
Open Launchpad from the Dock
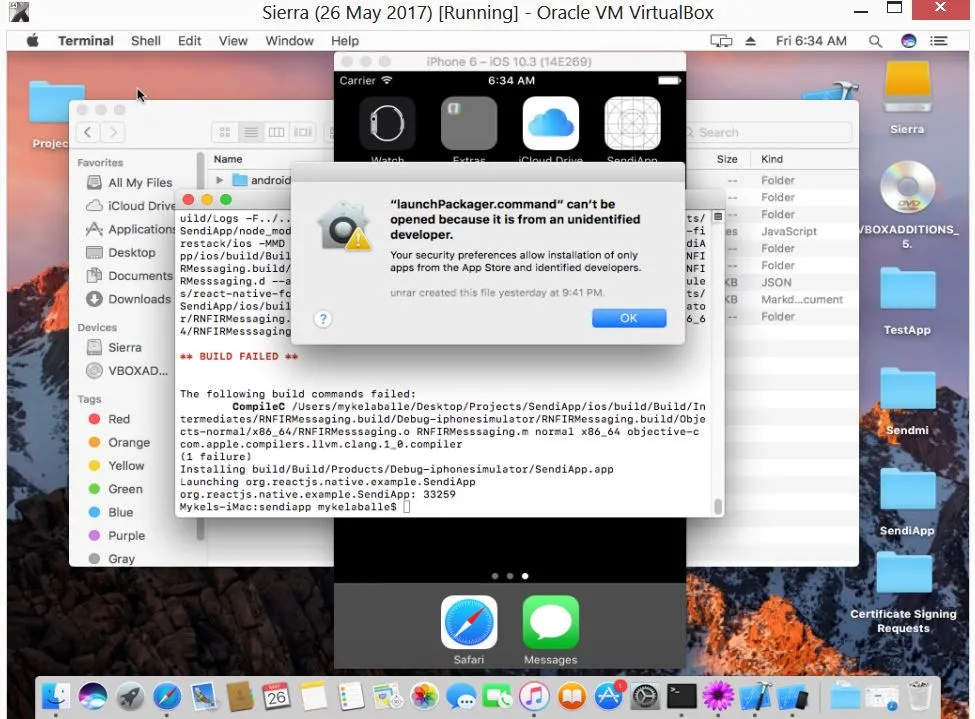pyautogui.click(x=130, y=696)
